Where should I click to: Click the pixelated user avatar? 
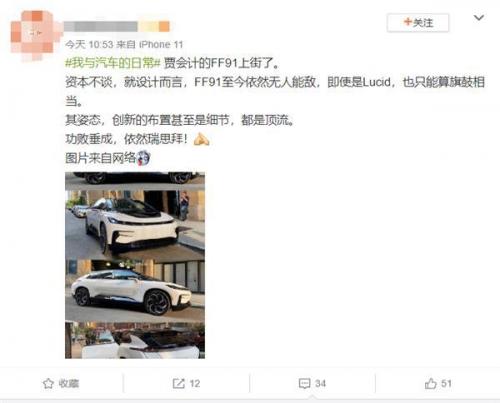pyautogui.click(x=32, y=35)
